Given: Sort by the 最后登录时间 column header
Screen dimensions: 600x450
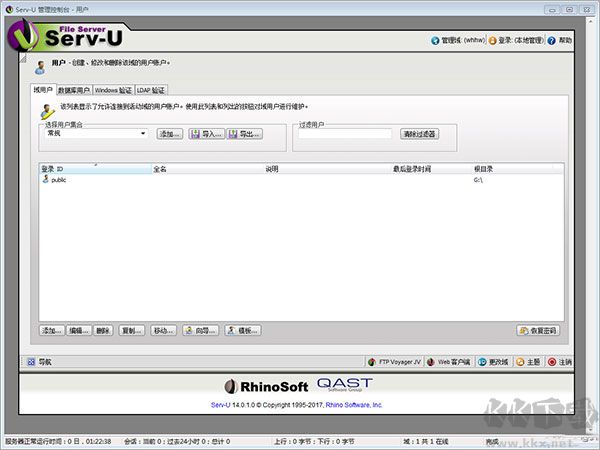Looking at the screenshot, I should [x=432, y=169].
